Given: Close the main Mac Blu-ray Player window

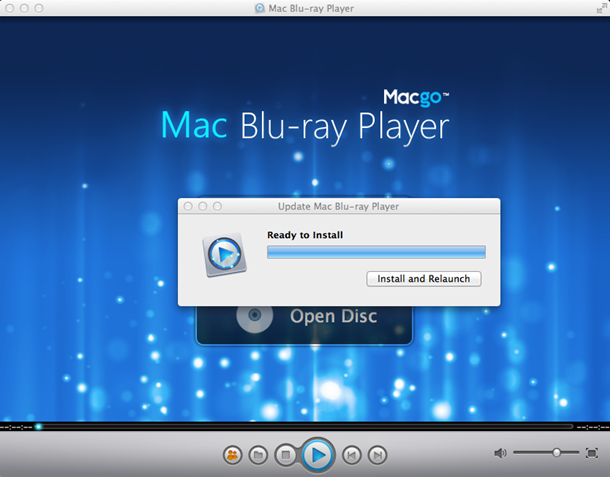Looking at the screenshot, I should (x=10, y=8).
